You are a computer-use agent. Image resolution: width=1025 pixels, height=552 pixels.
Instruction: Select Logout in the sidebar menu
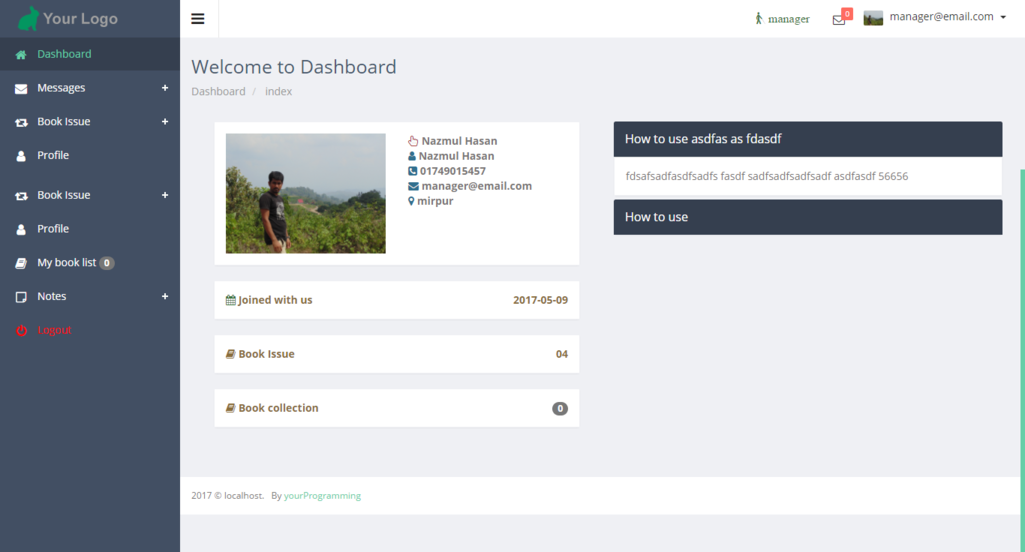click(x=54, y=330)
